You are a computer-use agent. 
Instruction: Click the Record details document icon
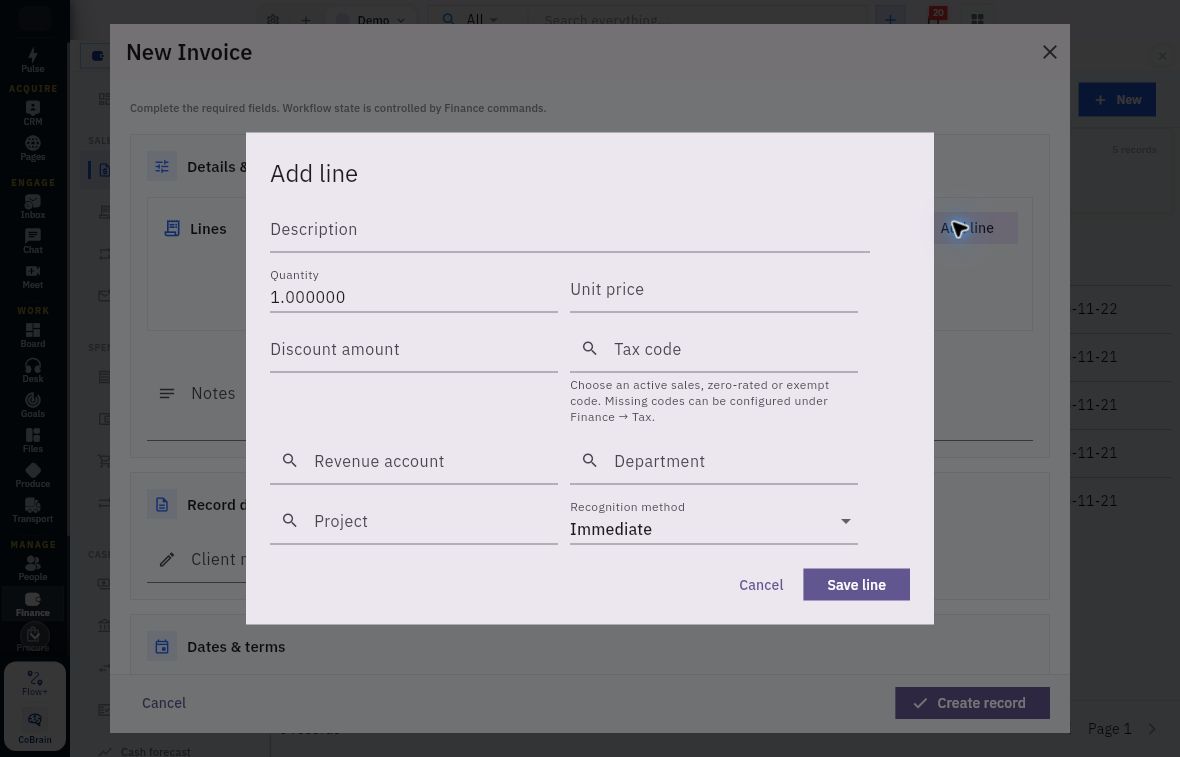162,504
